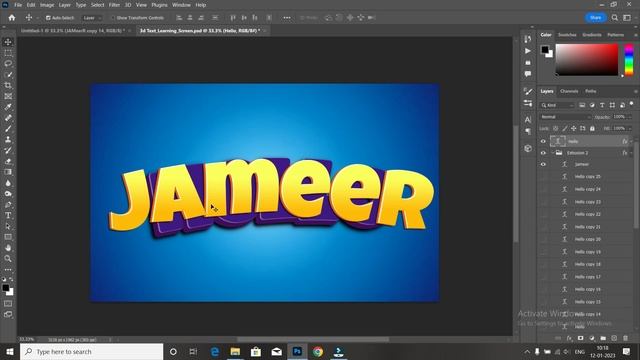This screenshot has width=640, height=360.
Task: Open Chrome from the taskbar
Action: tap(318, 351)
